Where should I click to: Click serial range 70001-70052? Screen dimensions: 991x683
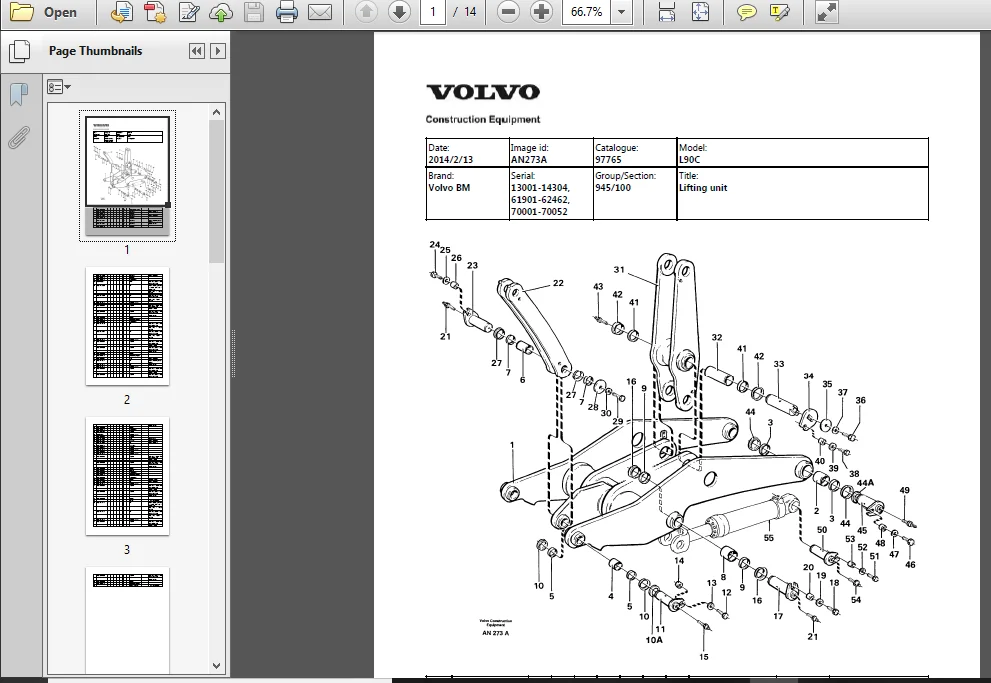pos(539,212)
